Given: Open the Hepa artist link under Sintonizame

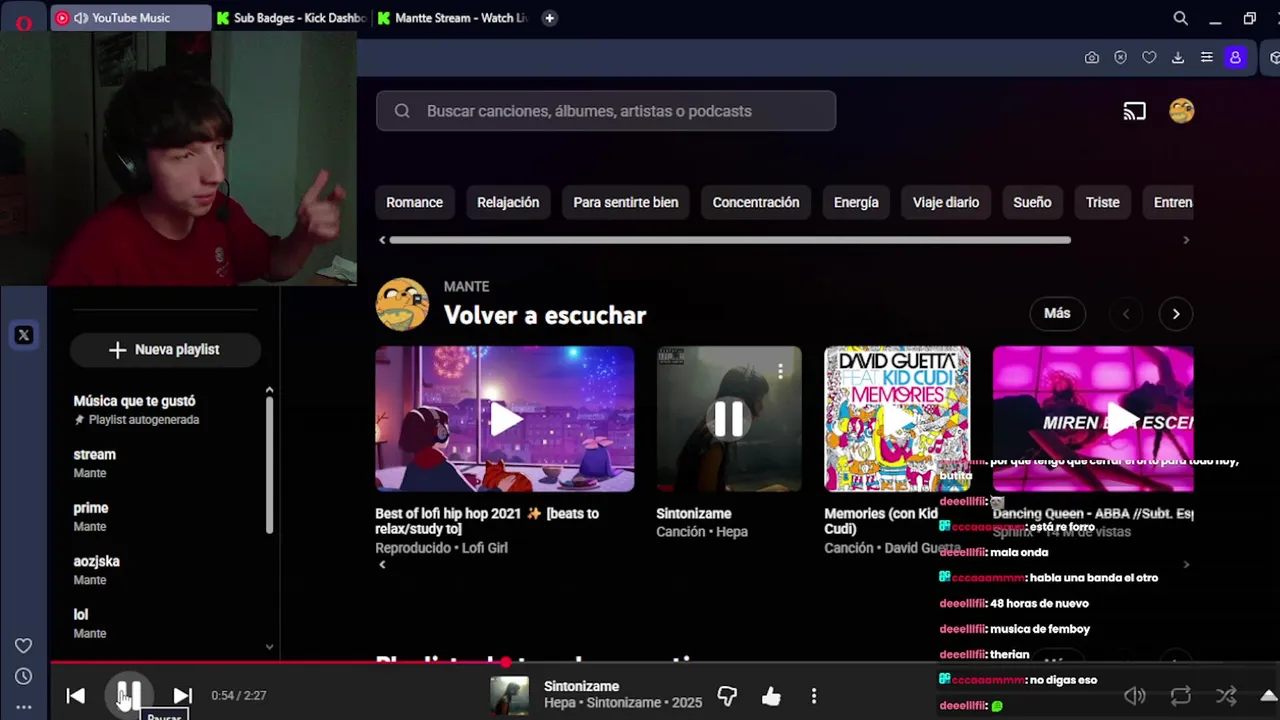Looking at the screenshot, I should [732, 532].
